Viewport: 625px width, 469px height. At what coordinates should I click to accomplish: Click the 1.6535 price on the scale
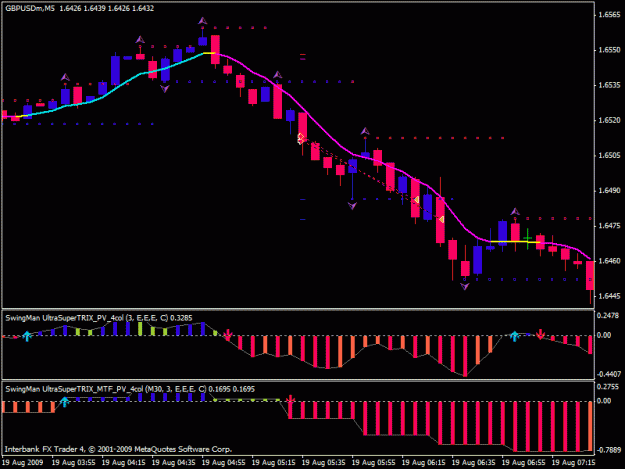[x=609, y=85]
